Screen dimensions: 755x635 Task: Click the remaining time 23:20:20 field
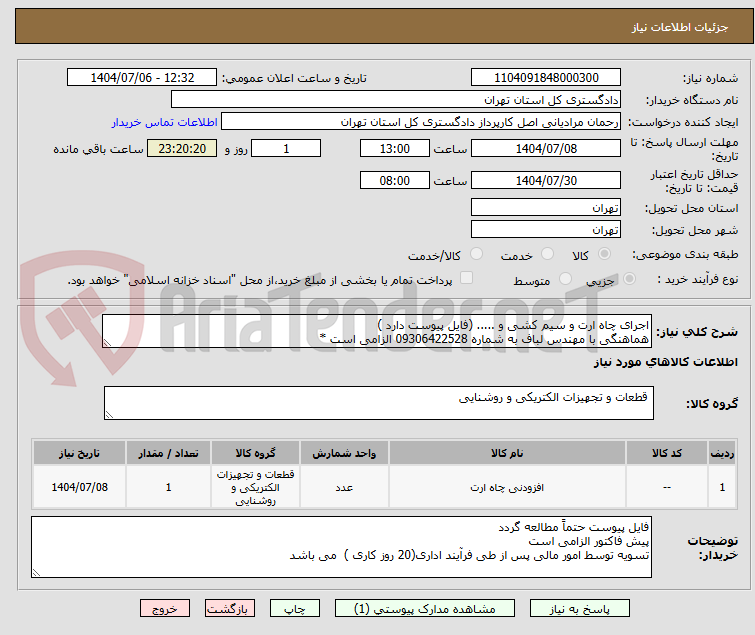tap(182, 148)
